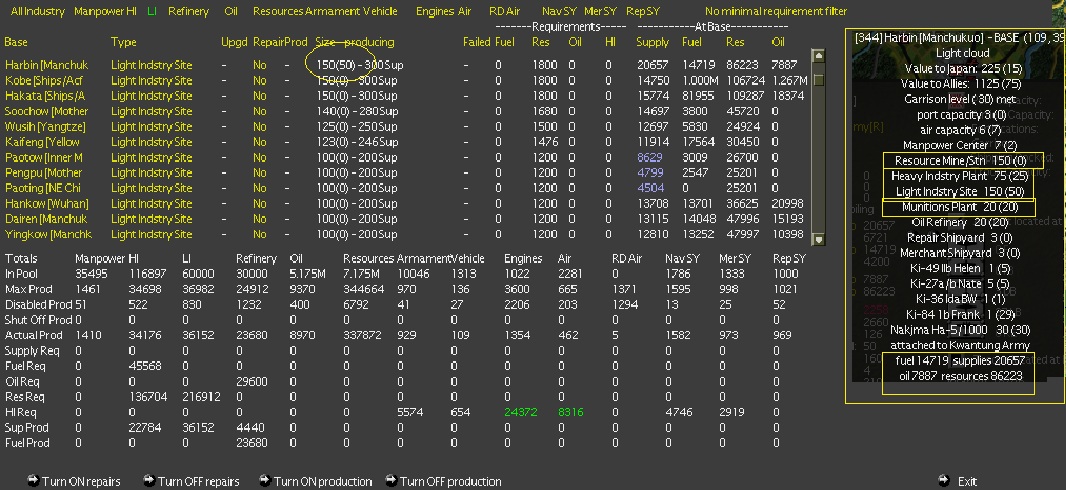1066x490 pixels.
Task: Exit the industry screen
Action: pyautogui.click(x=958, y=481)
